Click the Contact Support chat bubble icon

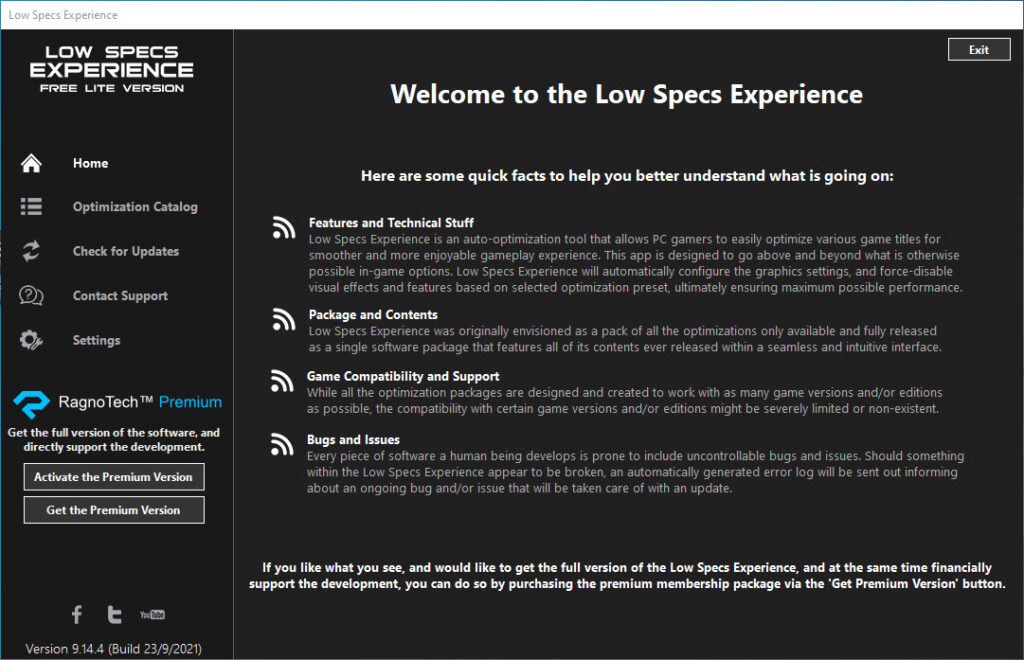point(31,296)
